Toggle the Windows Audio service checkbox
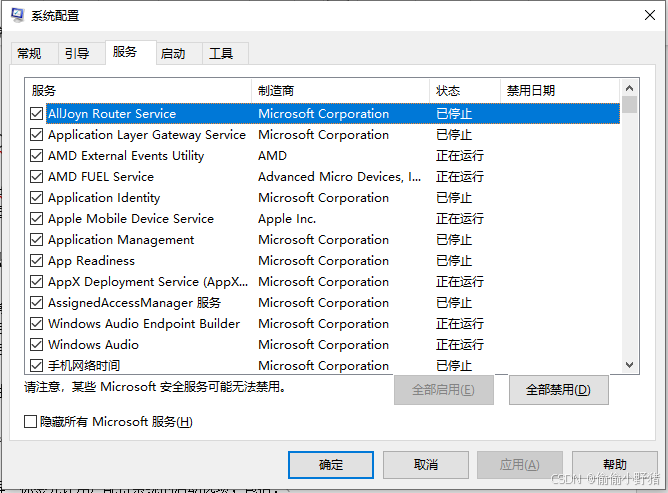 37,345
